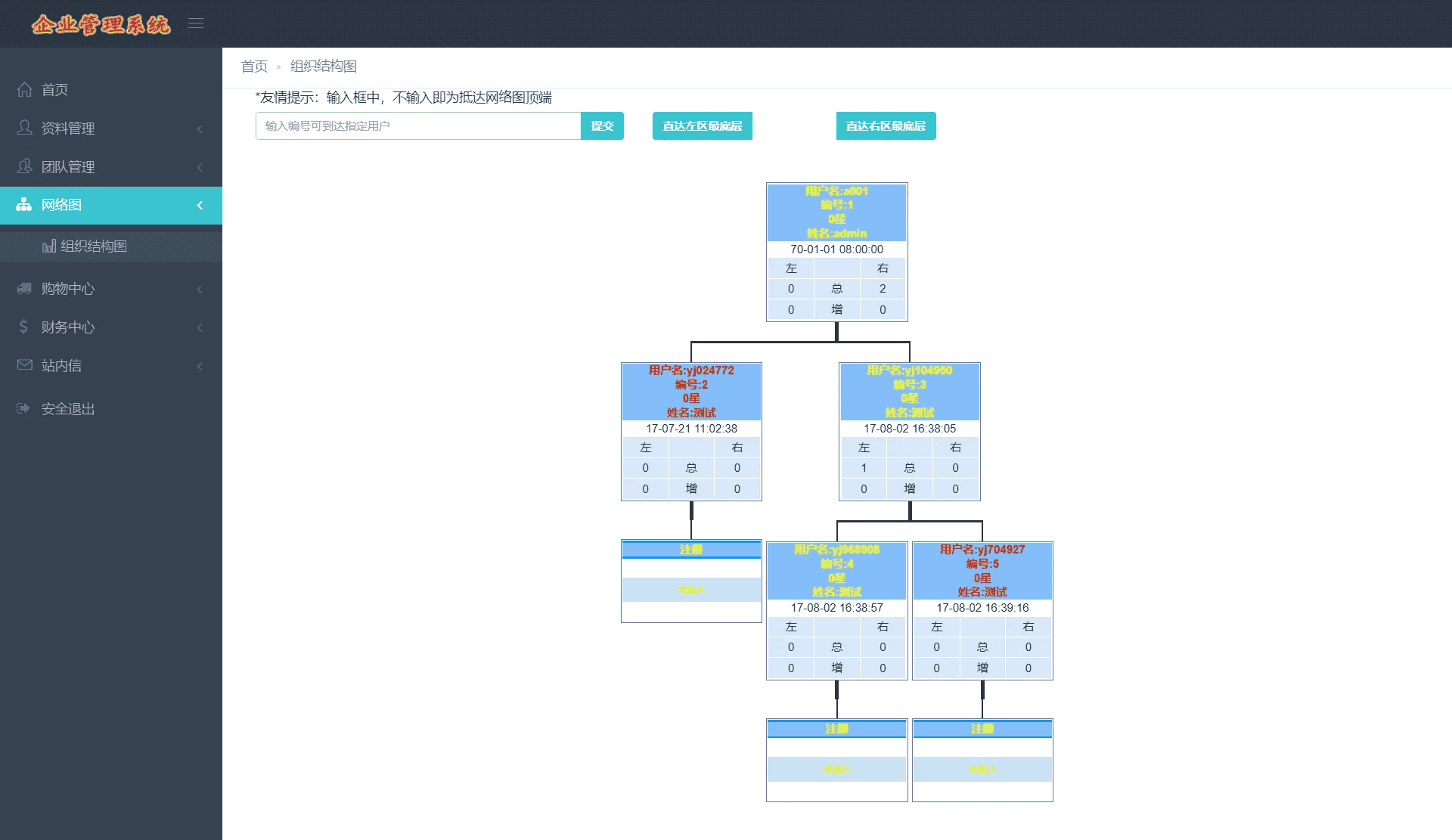Click the logout icon for 安全退出
1452x840 pixels.
point(24,408)
